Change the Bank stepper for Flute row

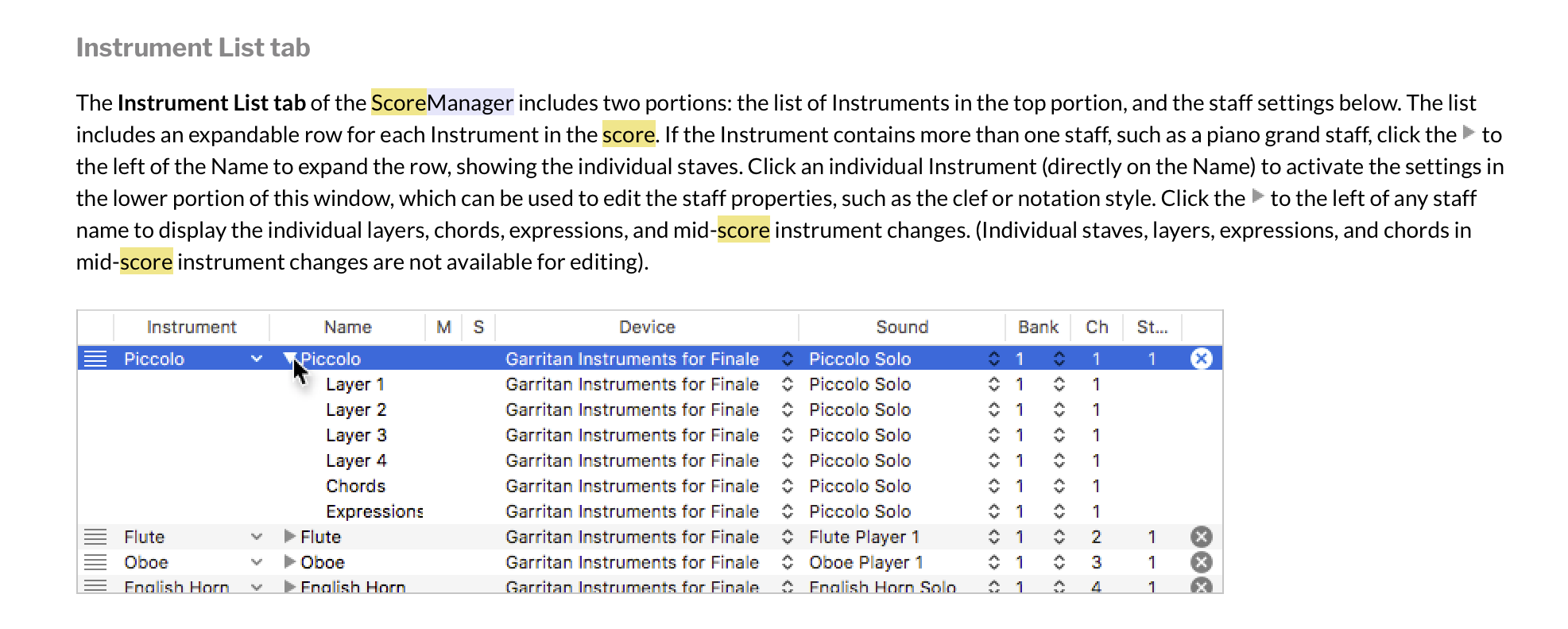coord(1059,537)
